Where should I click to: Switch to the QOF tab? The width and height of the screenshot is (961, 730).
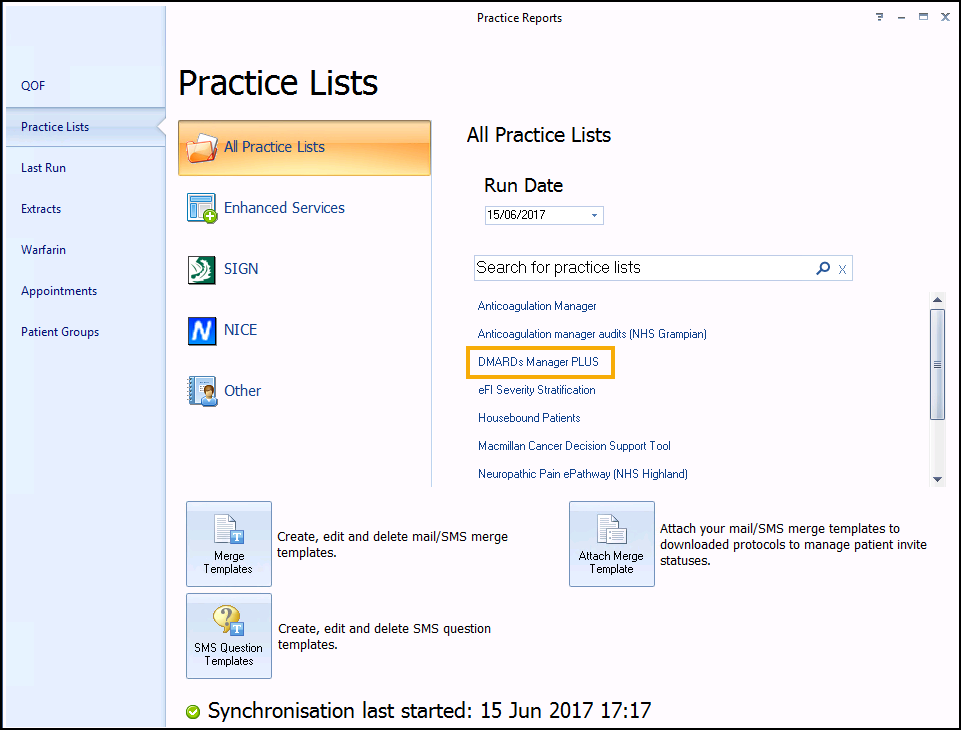(33, 86)
